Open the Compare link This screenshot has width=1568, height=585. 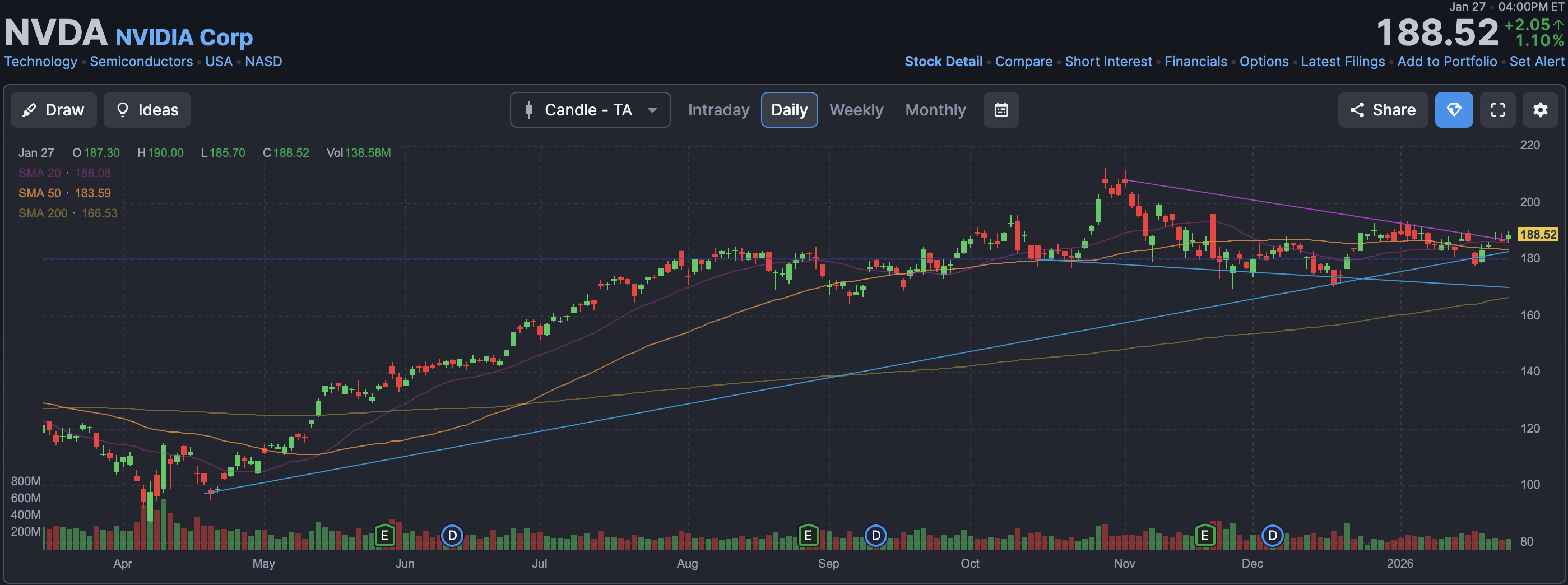(x=1024, y=62)
